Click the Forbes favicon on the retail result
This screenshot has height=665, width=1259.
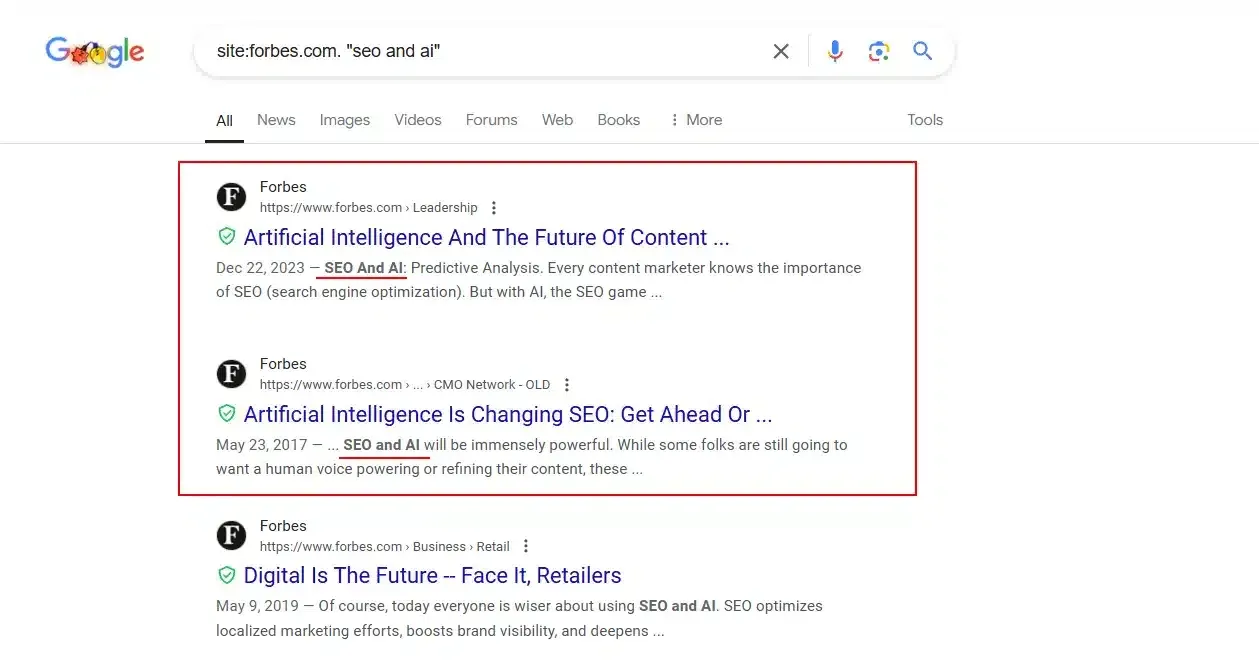[x=231, y=535]
